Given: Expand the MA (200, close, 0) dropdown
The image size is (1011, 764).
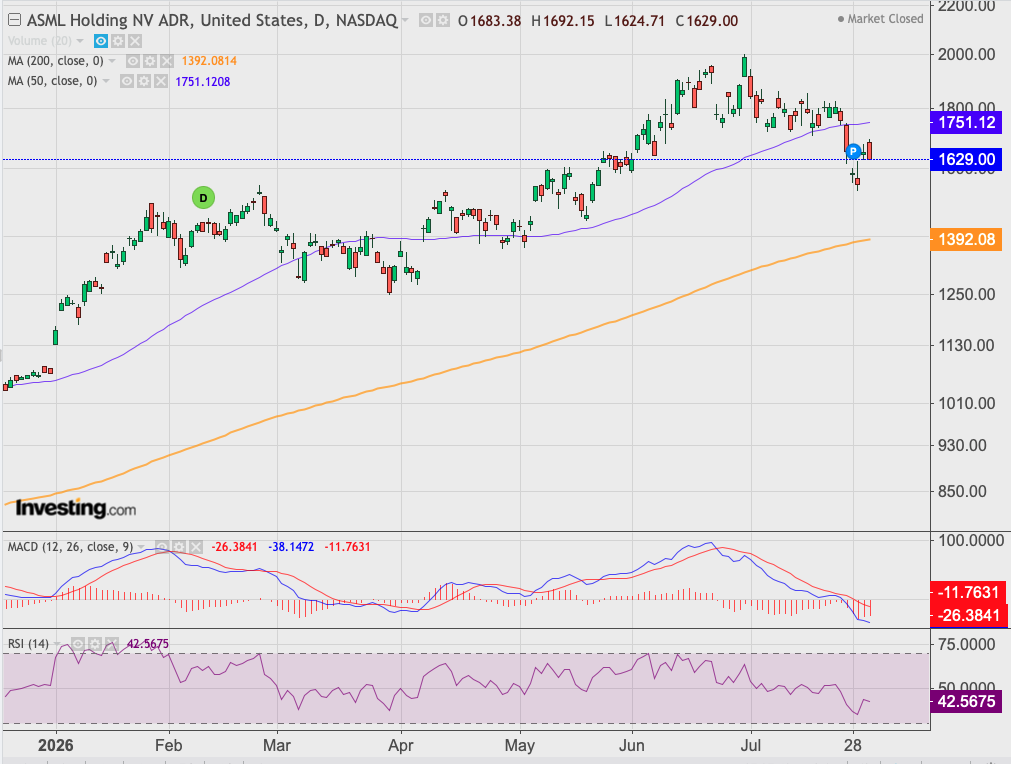Looking at the screenshot, I should 112,61.
